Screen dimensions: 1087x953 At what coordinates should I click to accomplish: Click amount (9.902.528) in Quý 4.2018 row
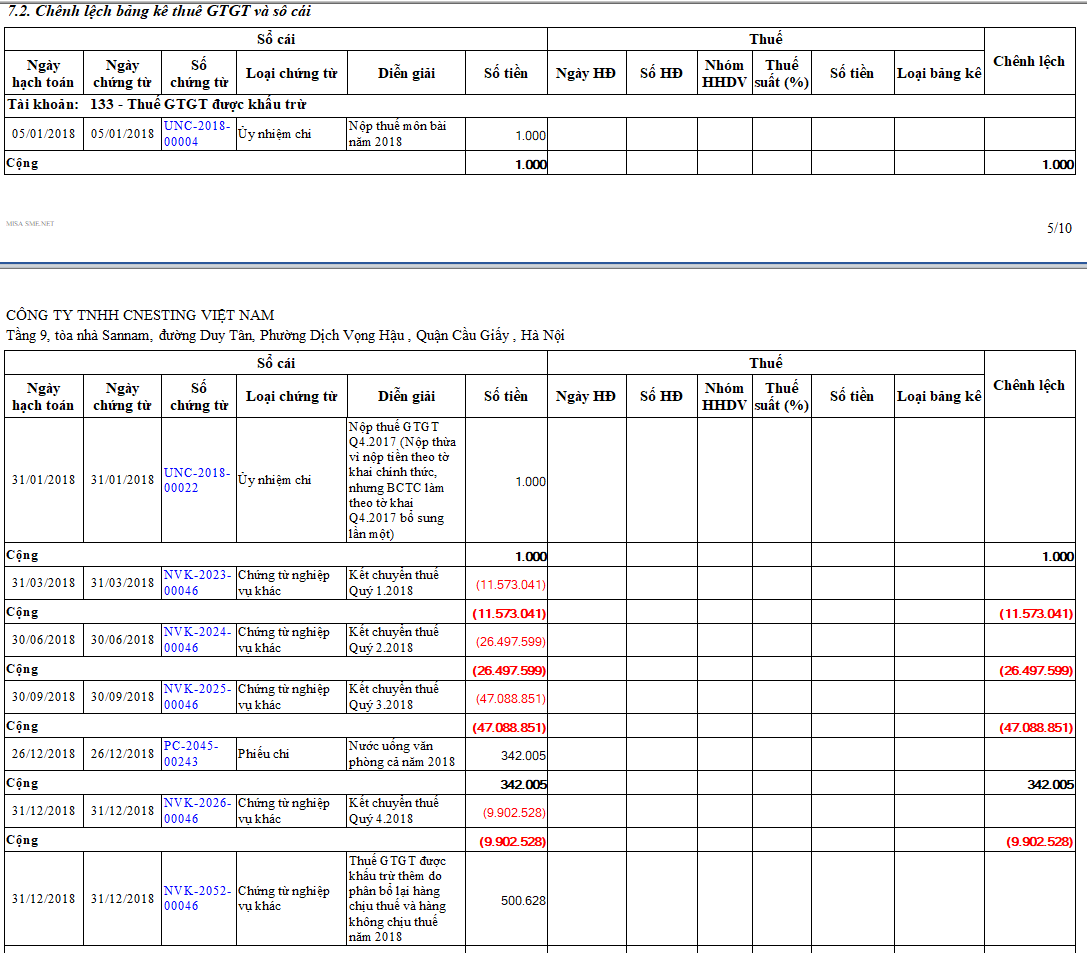[514, 812]
